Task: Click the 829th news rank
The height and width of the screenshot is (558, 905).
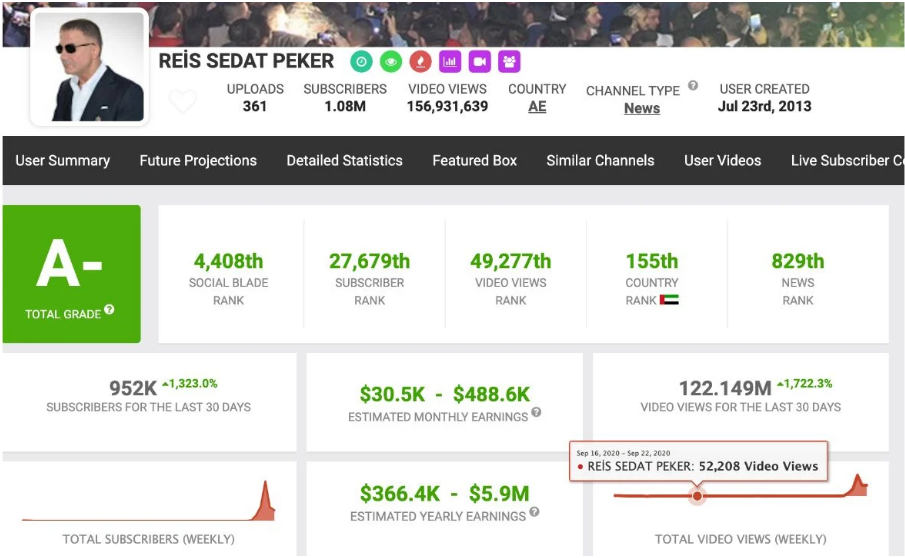Action: [x=798, y=261]
